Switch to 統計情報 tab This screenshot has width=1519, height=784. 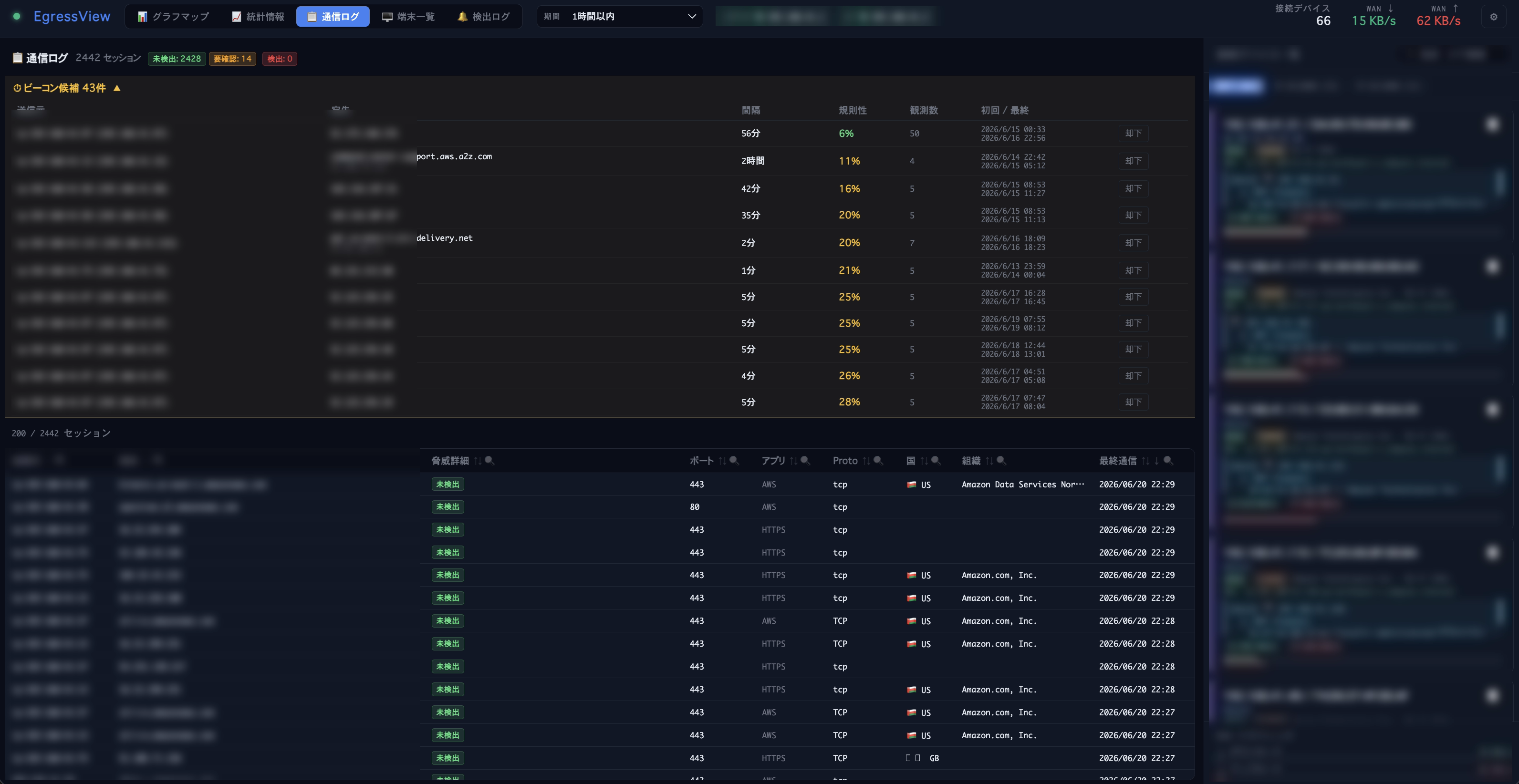coord(258,17)
